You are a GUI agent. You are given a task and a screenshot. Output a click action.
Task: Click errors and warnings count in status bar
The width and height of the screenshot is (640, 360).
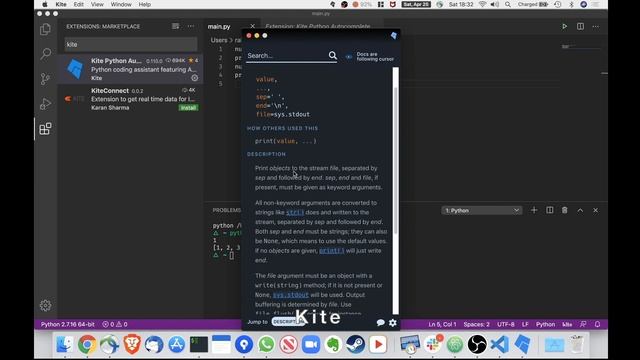(x=115, y=324)
